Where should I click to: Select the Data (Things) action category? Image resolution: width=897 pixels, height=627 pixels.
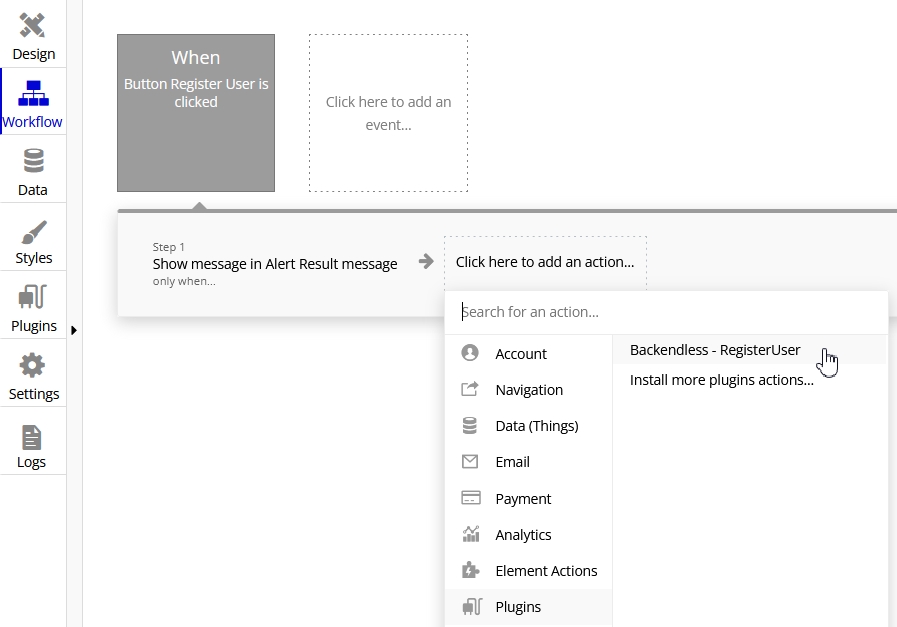point(529,426)
